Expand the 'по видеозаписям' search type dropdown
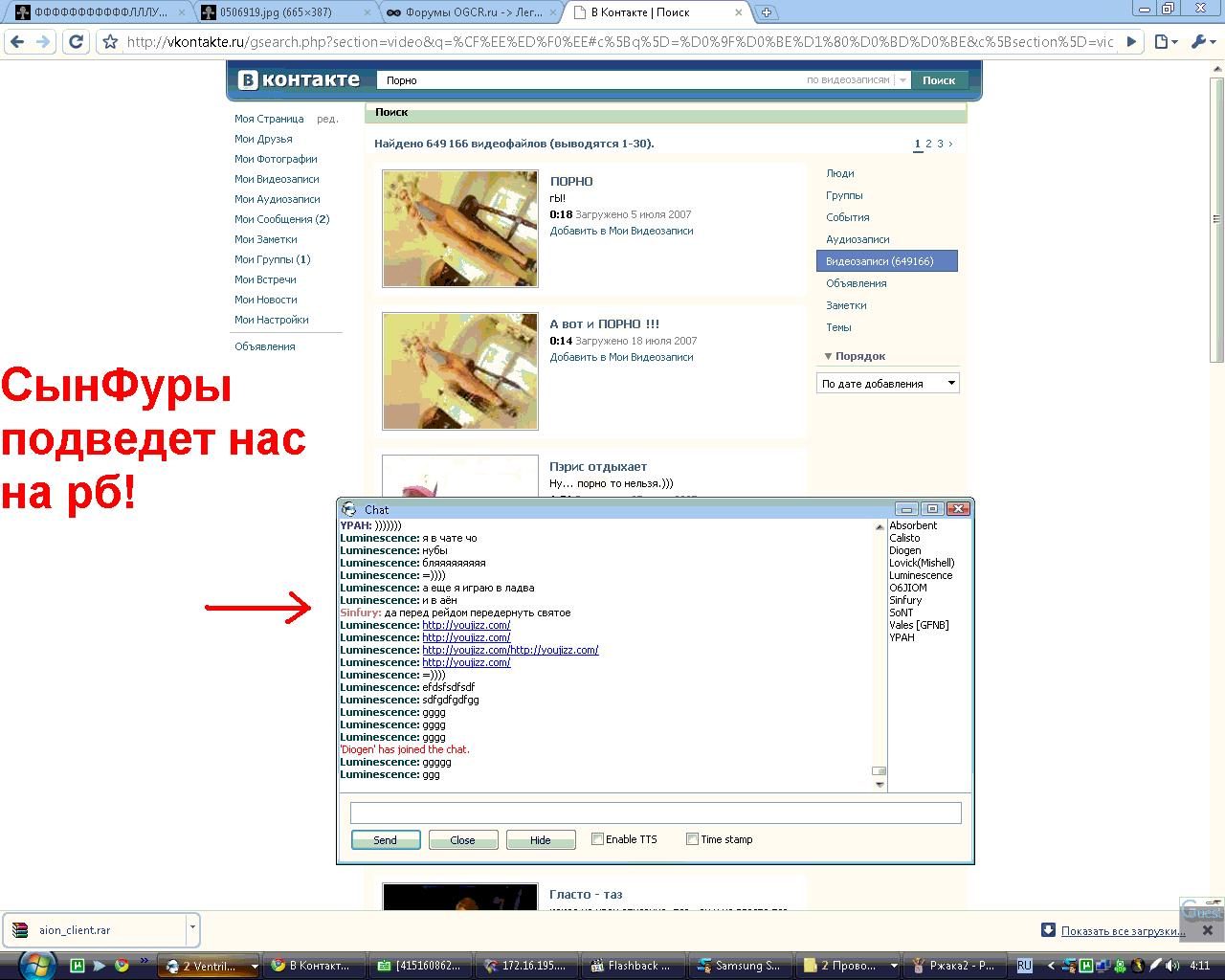The height and width of the screenshot is (980, 1225). pyautogui.click(x=902, y=80)
